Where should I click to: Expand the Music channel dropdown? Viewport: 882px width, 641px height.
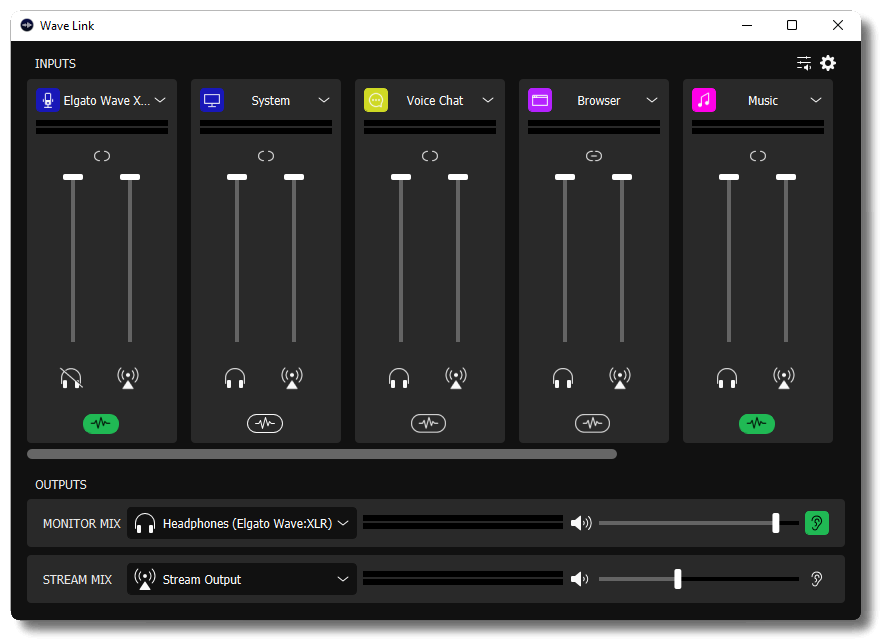(816, 100)
